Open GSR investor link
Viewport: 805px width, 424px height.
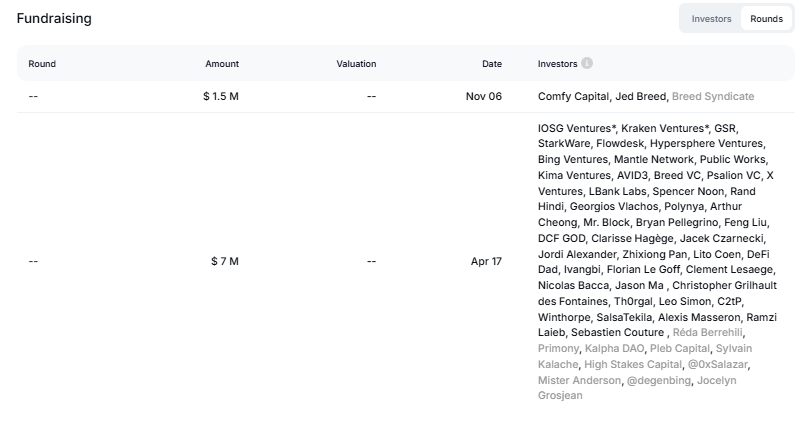point(724,128)
